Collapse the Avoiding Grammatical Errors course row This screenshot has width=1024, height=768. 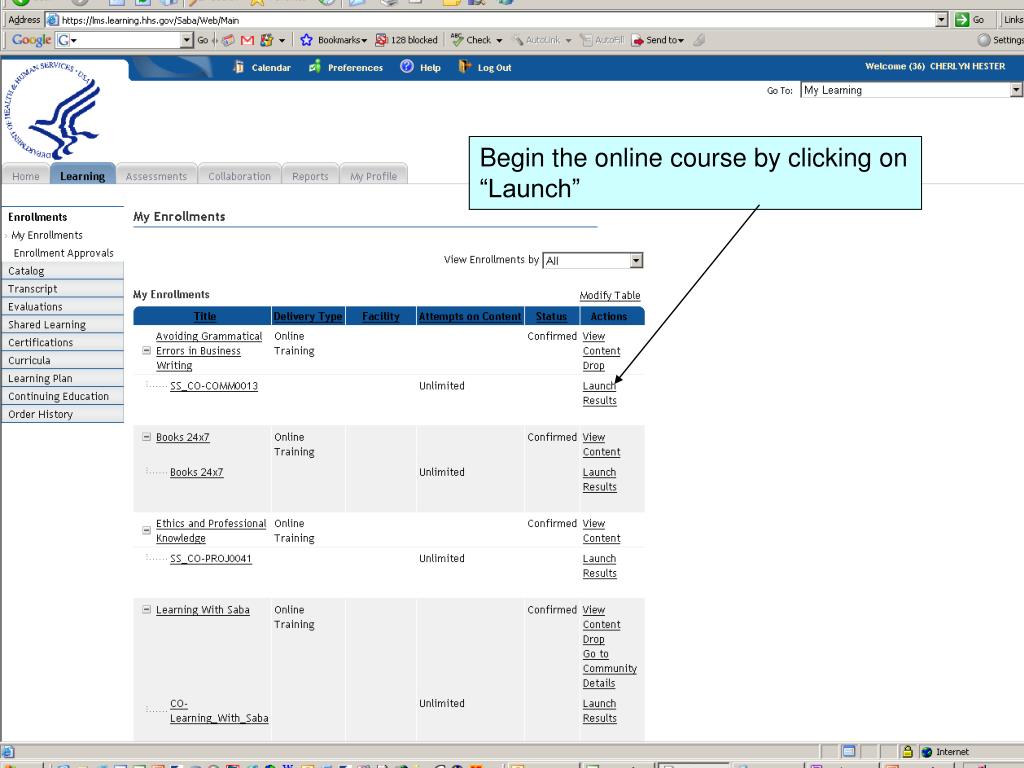(x=147, y=351)
